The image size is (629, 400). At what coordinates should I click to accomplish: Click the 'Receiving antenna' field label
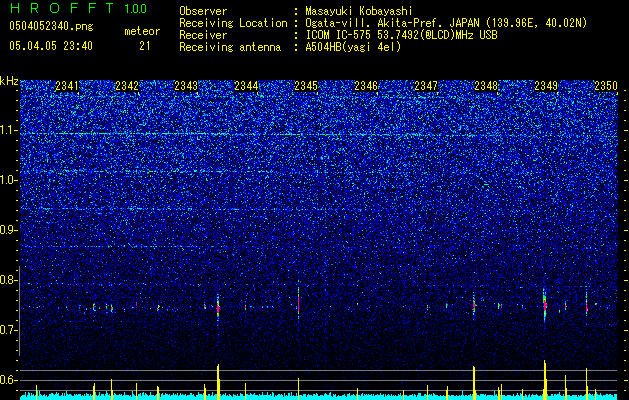[230, 47]
